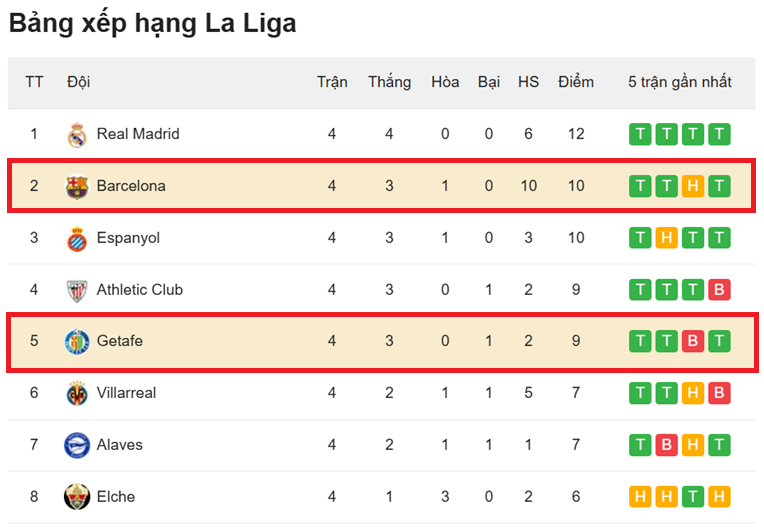Screen dimensions: 764x527
Task: Click Athletic Club's red B loss badge
Action: 718,290
